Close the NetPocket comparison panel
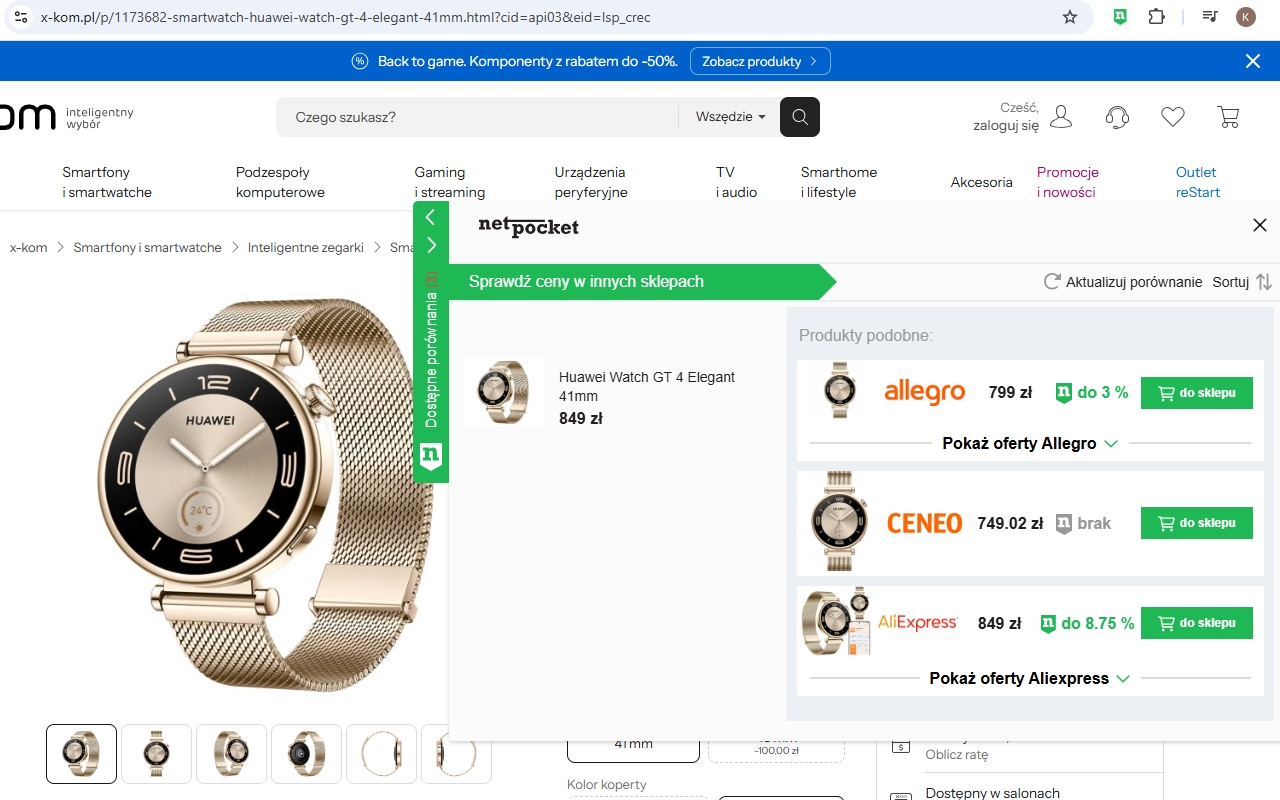 (x=1260, y=225)
